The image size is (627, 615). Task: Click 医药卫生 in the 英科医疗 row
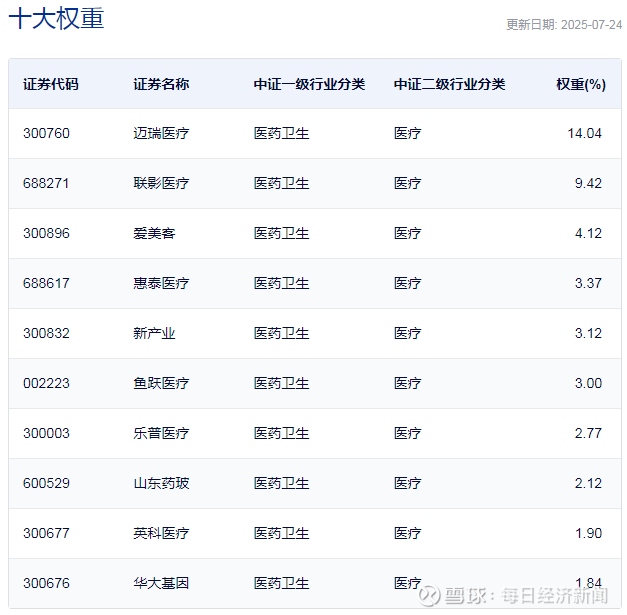pyautogui.click(x=282, y=533)
